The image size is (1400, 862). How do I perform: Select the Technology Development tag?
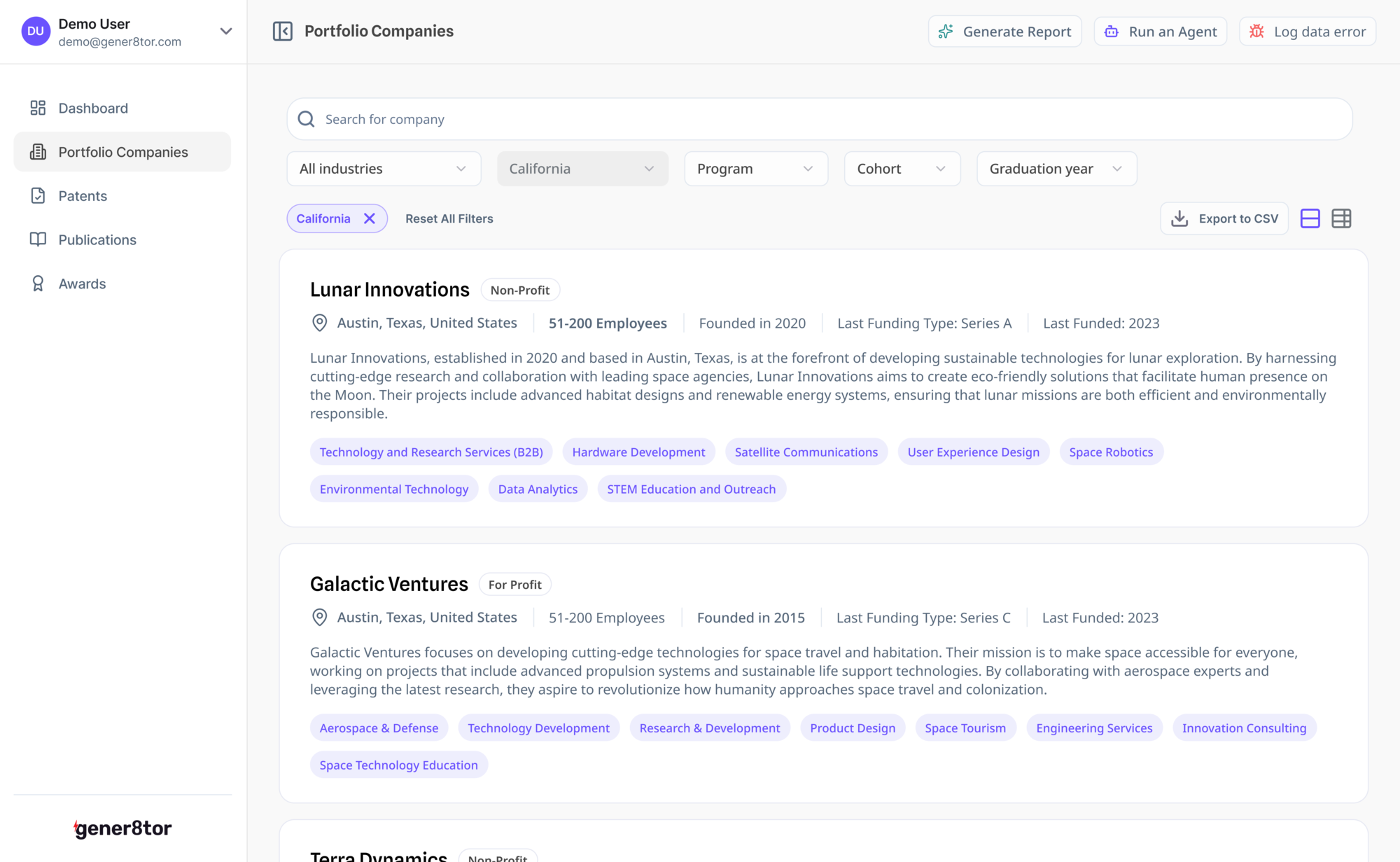click(x=538, y=728)
